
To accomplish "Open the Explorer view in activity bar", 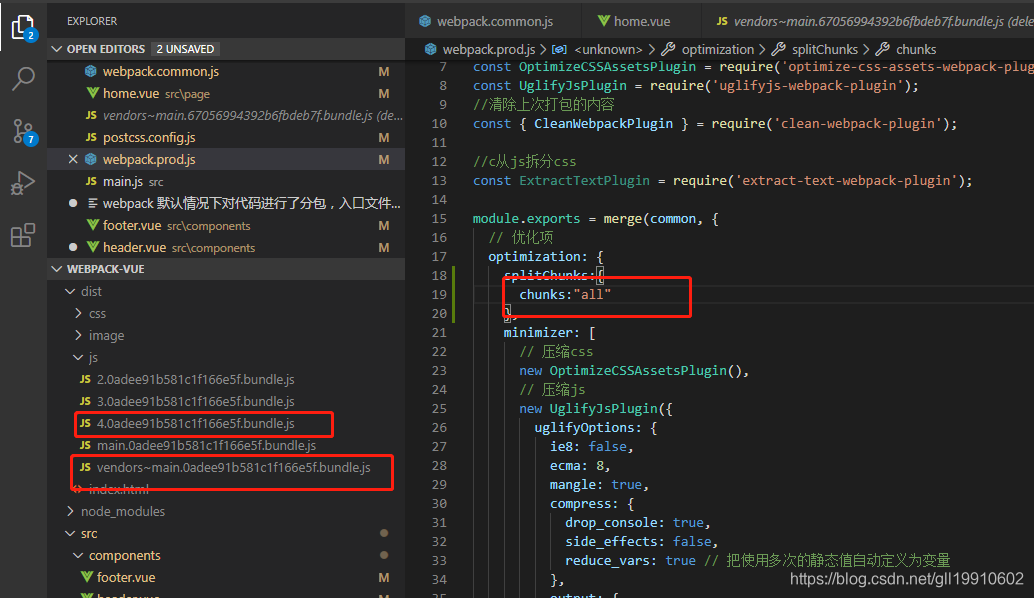I will click(x=22, y=27).
